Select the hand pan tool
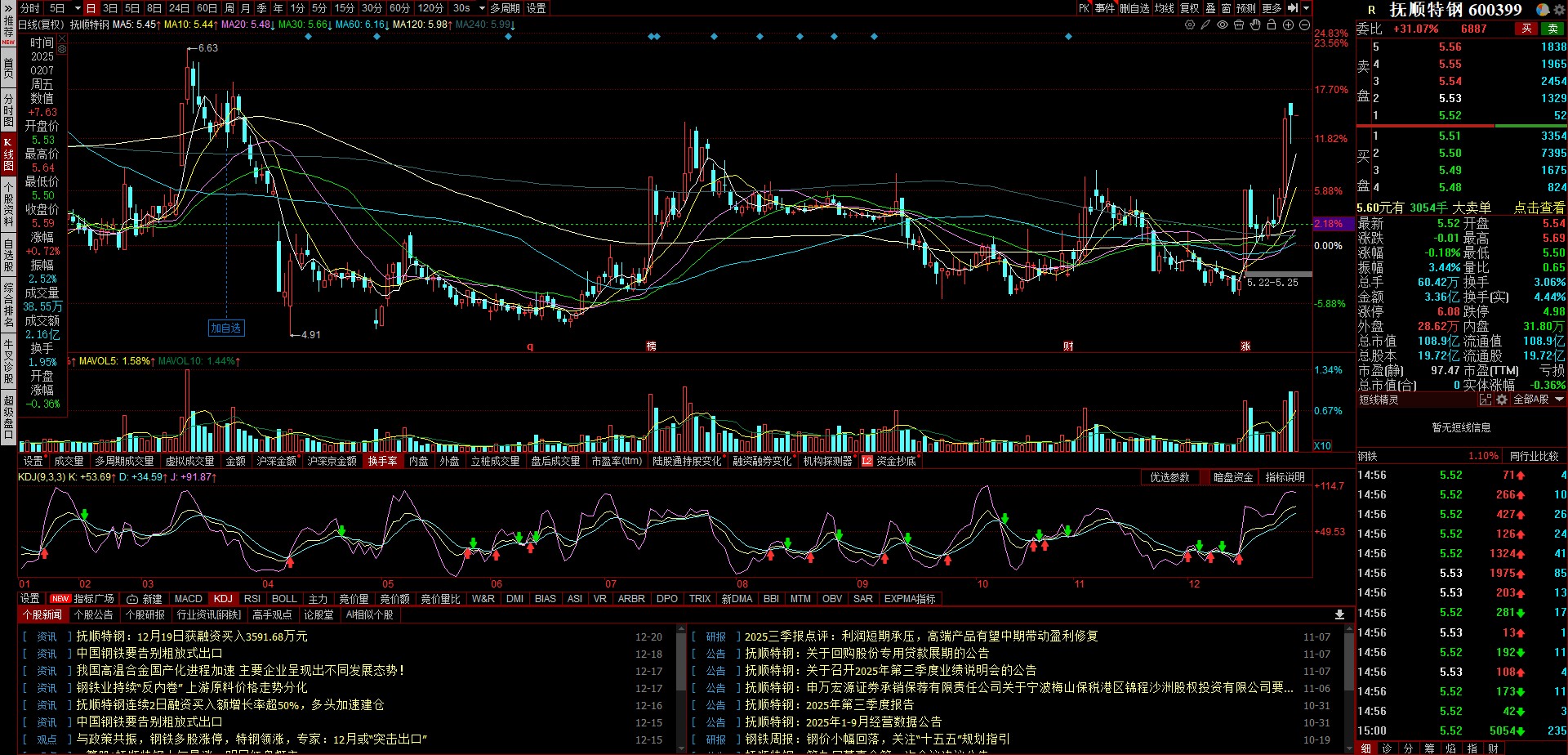 [x=1255, y=25]
